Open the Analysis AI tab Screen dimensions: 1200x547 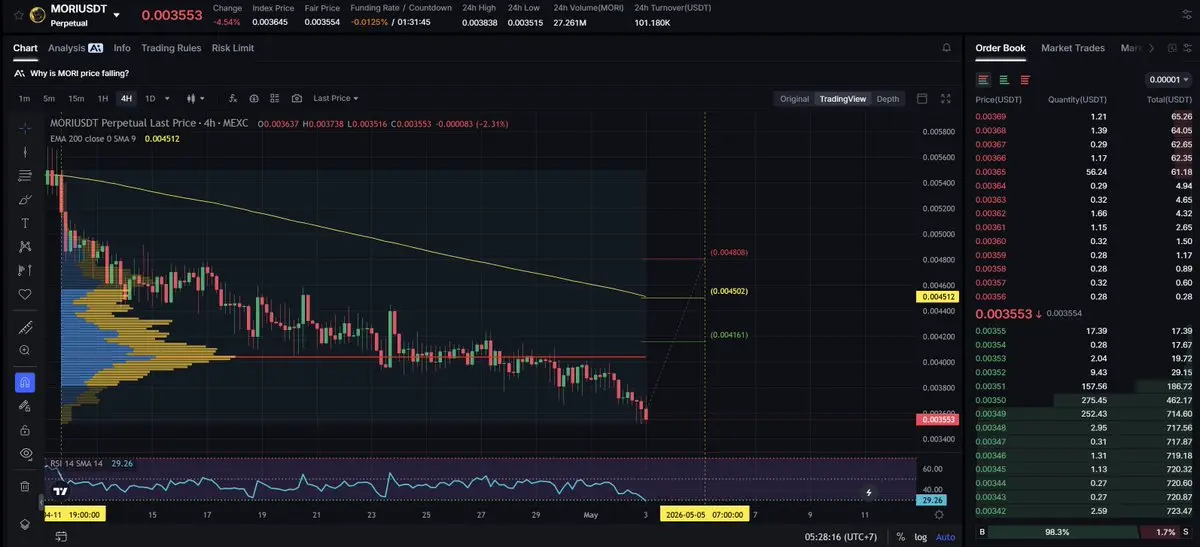click(x=76, y=48)
